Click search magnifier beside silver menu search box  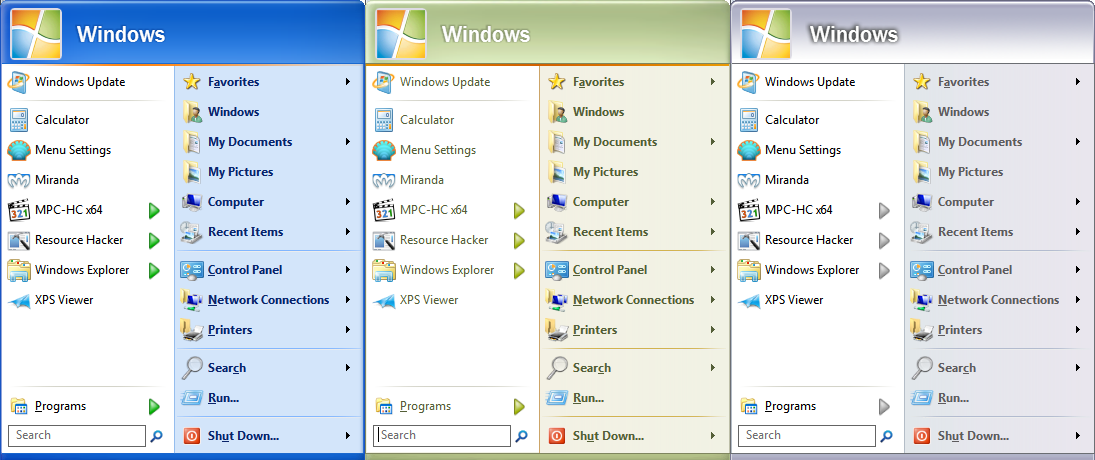point(886,436)
